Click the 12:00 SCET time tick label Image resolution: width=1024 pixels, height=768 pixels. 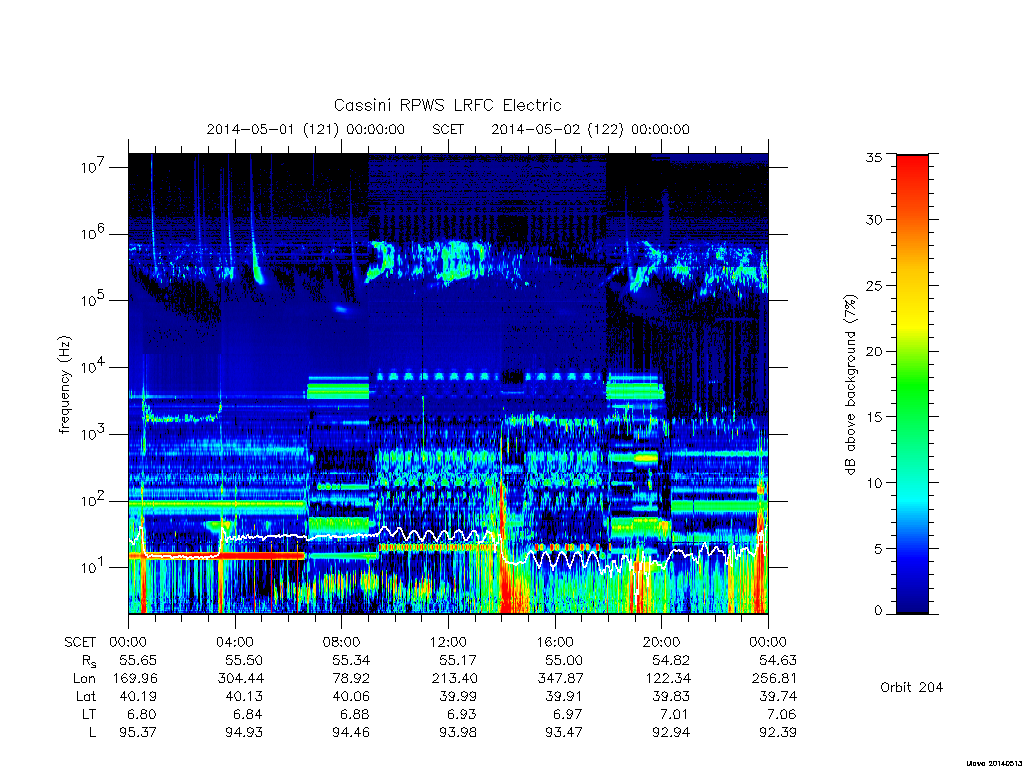coord(448,642)
